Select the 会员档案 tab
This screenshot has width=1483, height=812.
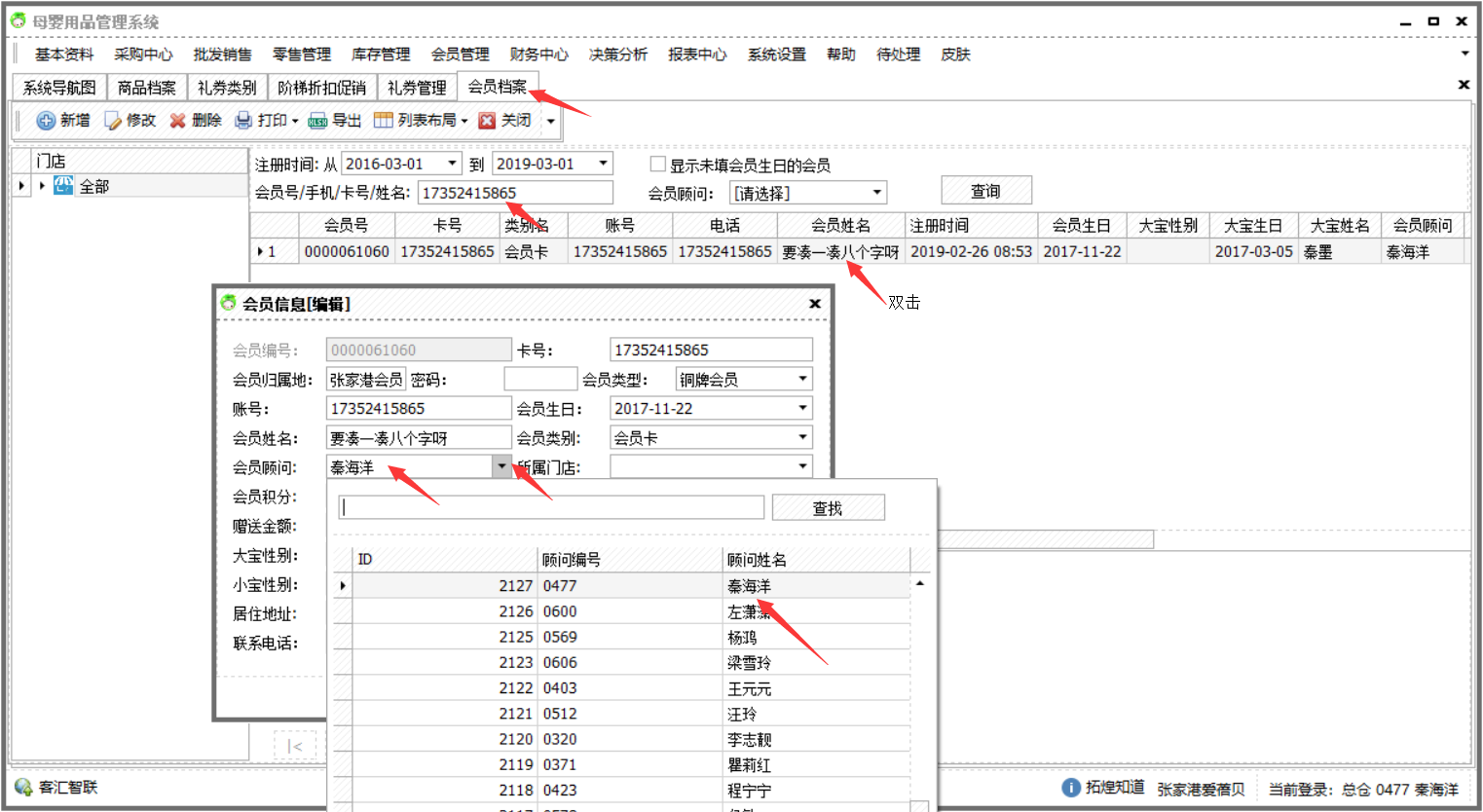[x=498, y=87]
